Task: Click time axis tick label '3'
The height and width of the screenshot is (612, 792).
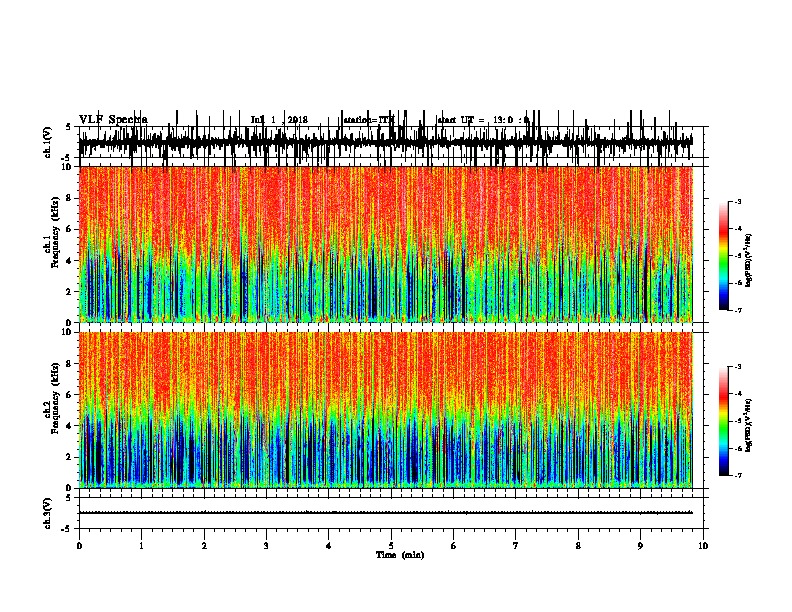Action: (266, 546)
